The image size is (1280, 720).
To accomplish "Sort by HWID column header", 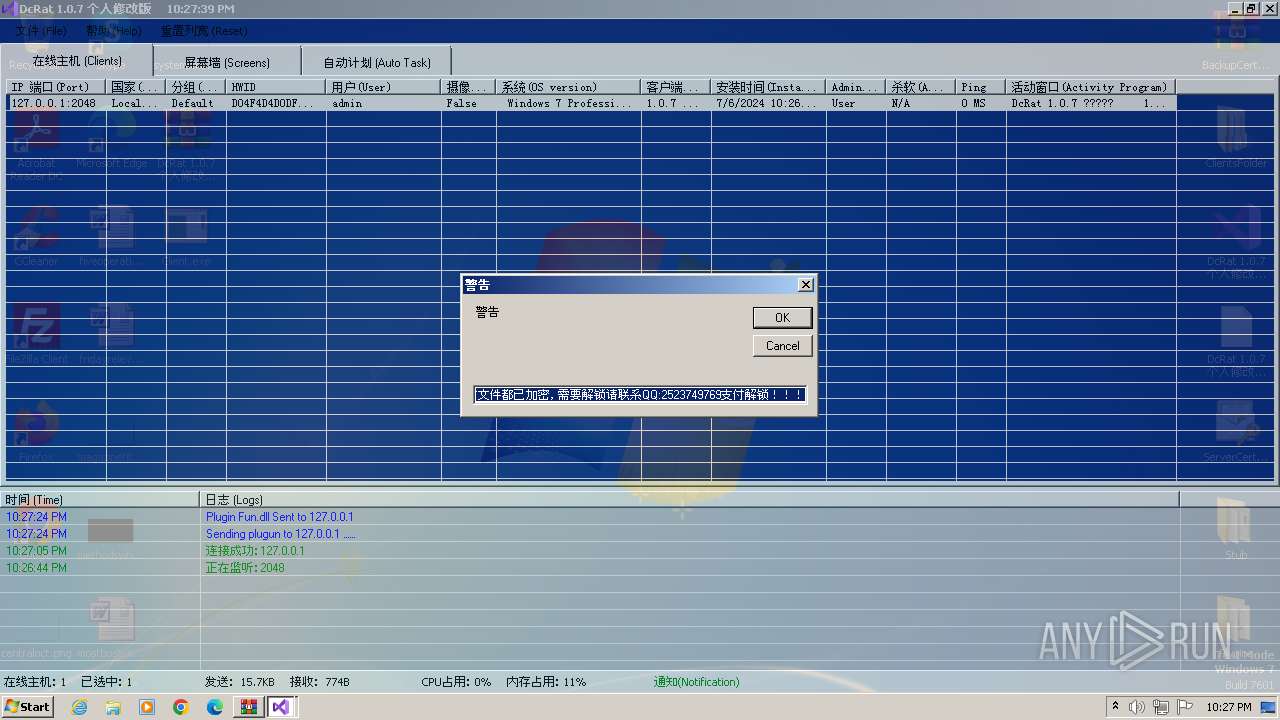I will point(276,87).
